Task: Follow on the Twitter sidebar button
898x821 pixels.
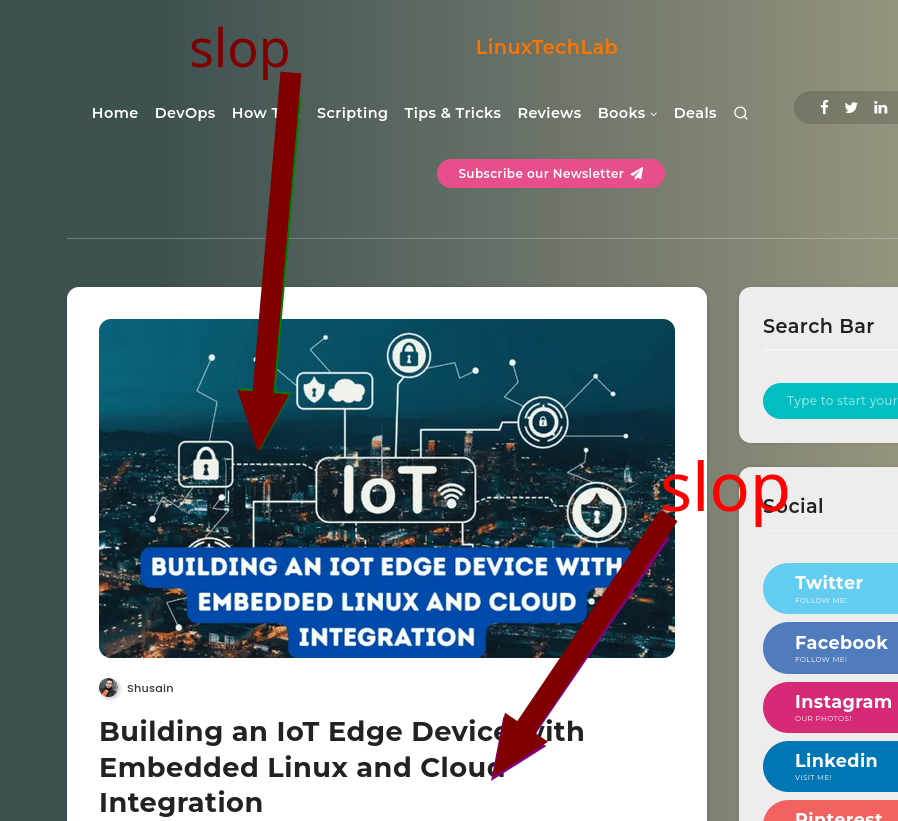Action: pos(830,589)
